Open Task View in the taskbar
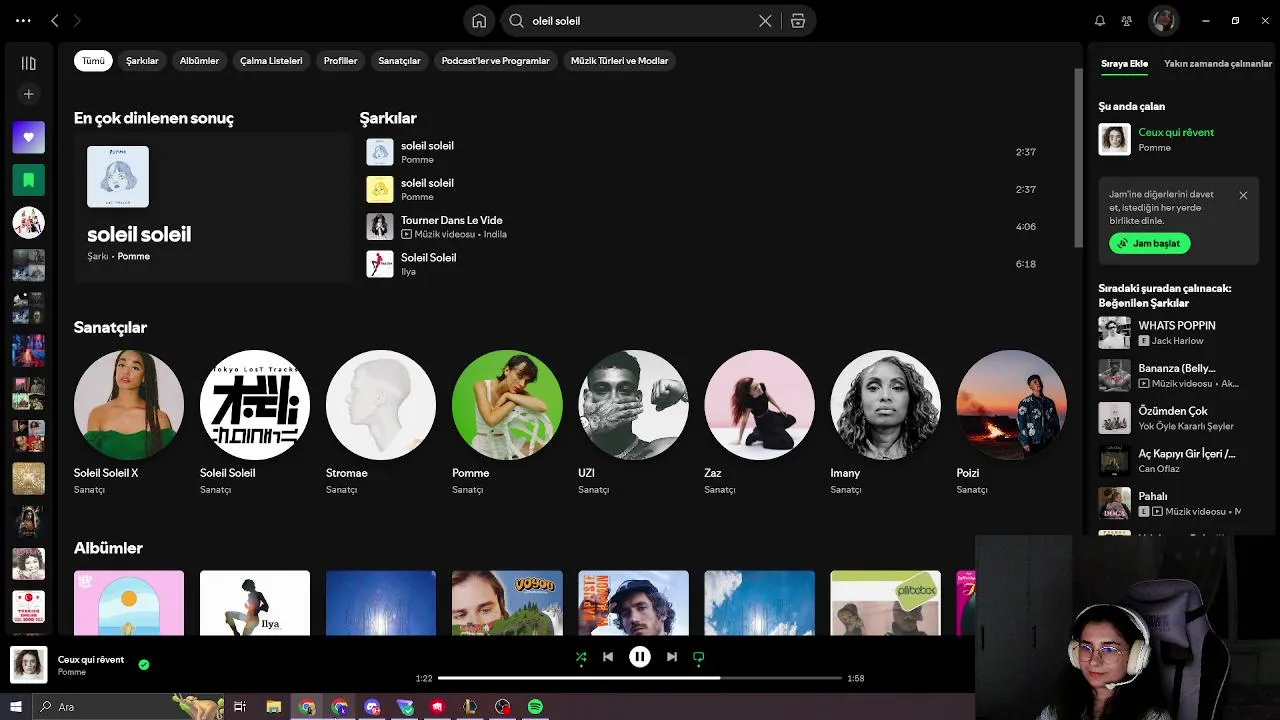The height and width of the screenshot is (720, 1280). (x=240, y=707)
